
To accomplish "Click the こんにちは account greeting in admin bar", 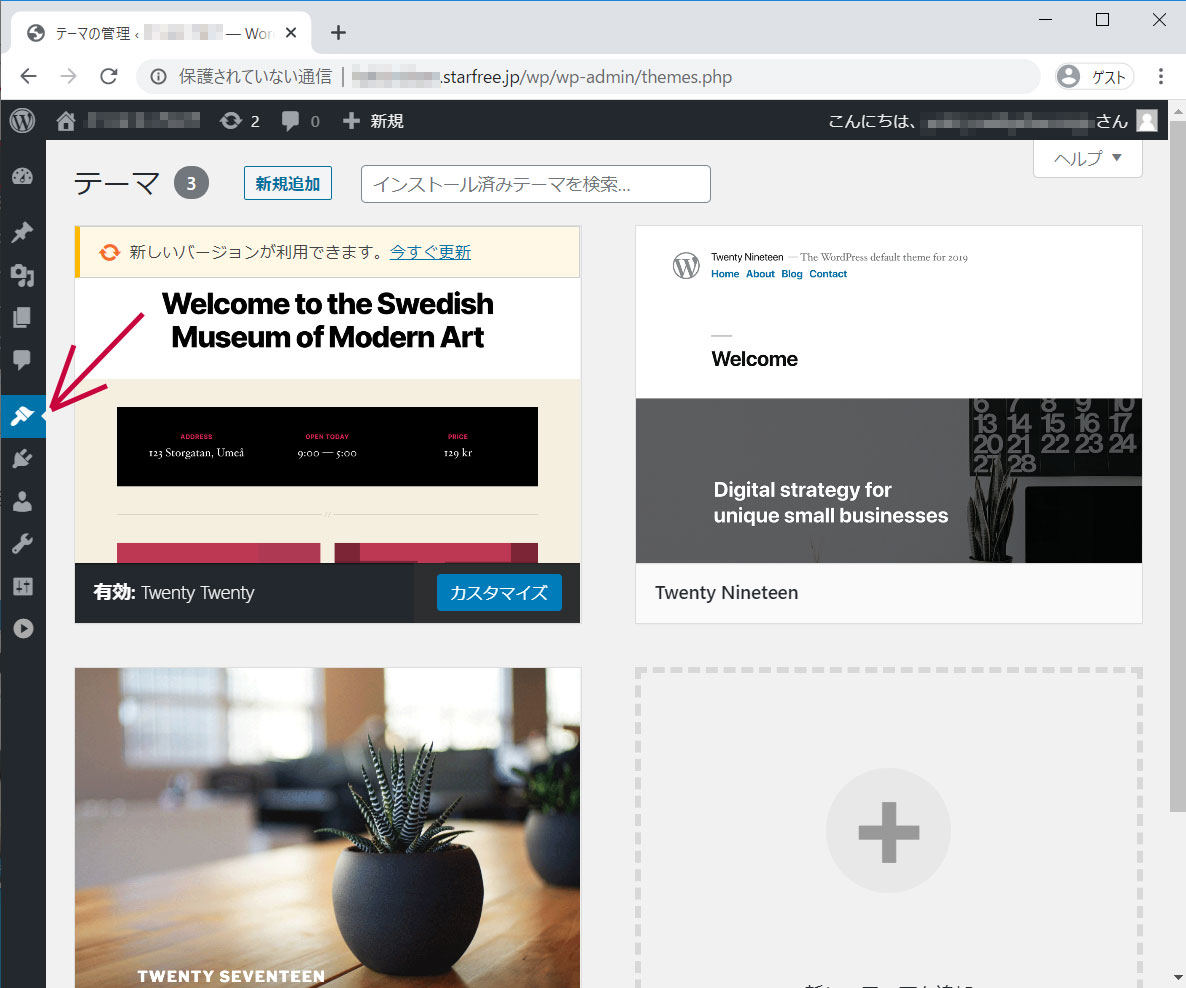I will tap(978, 121).
